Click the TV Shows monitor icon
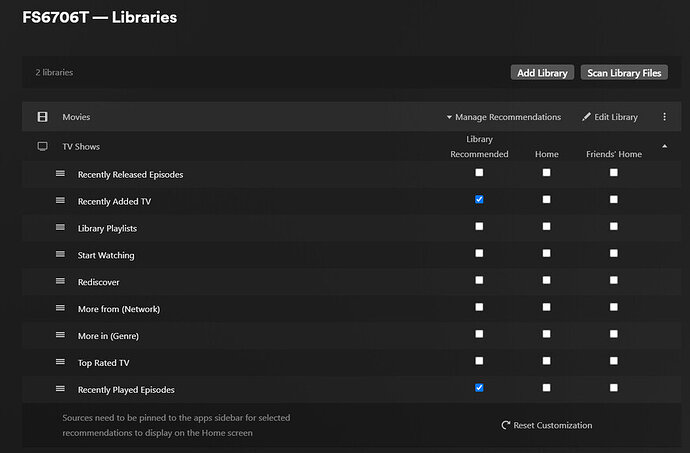 [x=42, y=146]
